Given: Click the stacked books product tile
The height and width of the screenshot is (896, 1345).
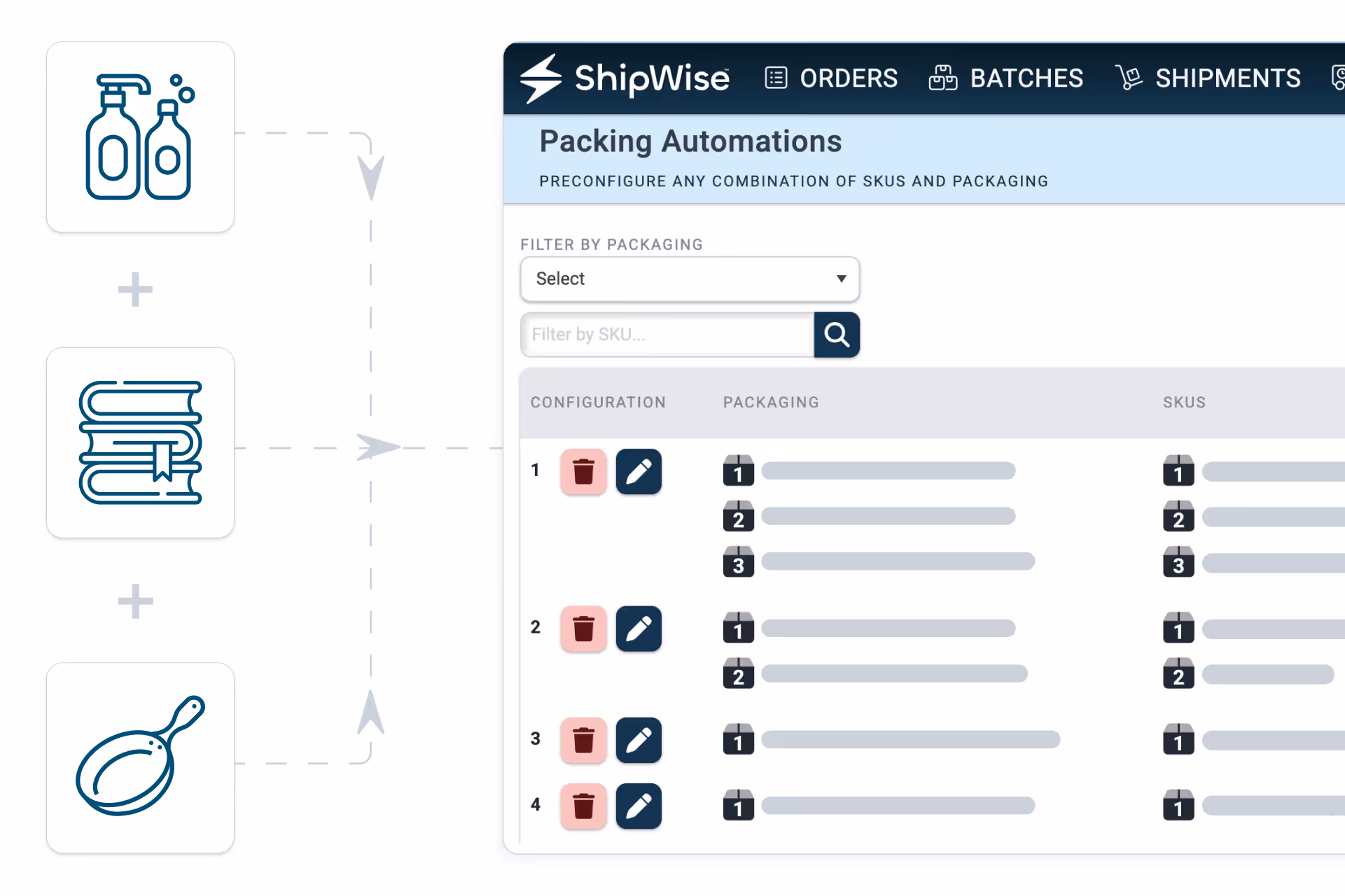Looking at the screenshot, I should point(140,442).
